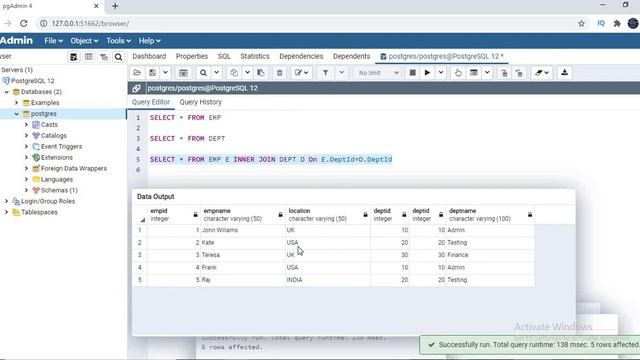Open the save options dropdown arrow
This screenshot has height=360, width=640.
(165, 73)
